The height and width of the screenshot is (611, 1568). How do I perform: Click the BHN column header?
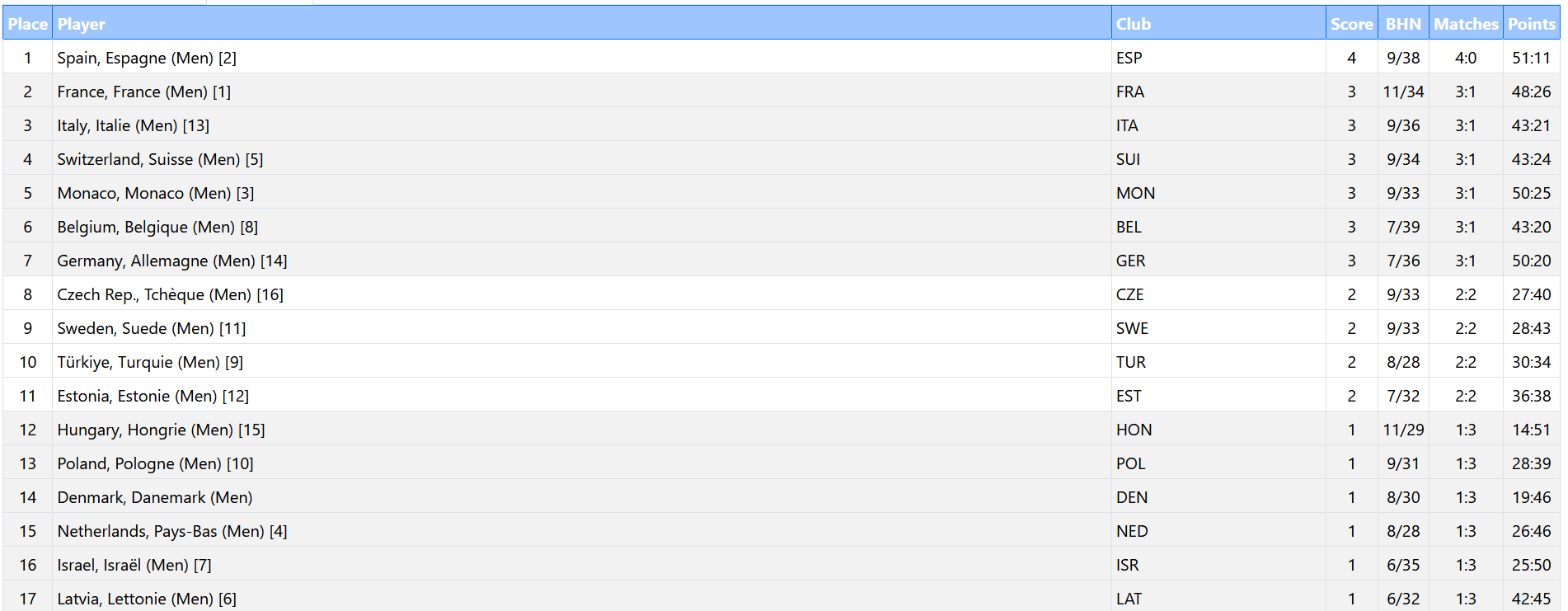tap(1403, 24)
